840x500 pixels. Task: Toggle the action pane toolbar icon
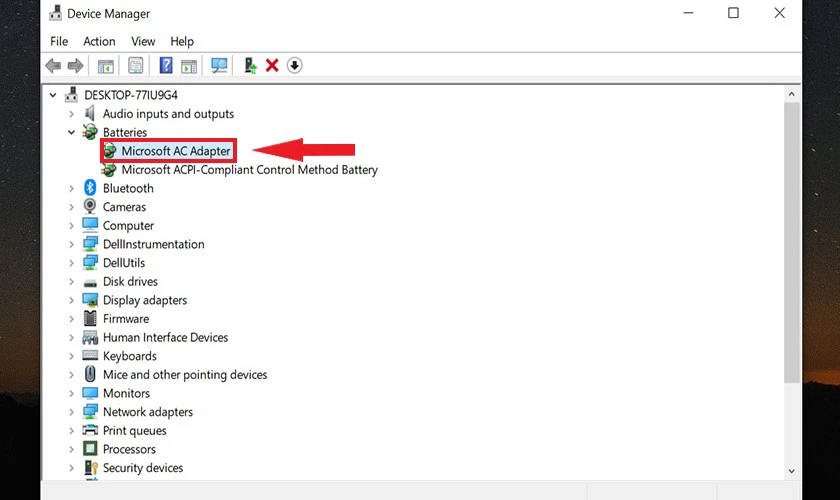pyautogui.click(x=189, y=66)
